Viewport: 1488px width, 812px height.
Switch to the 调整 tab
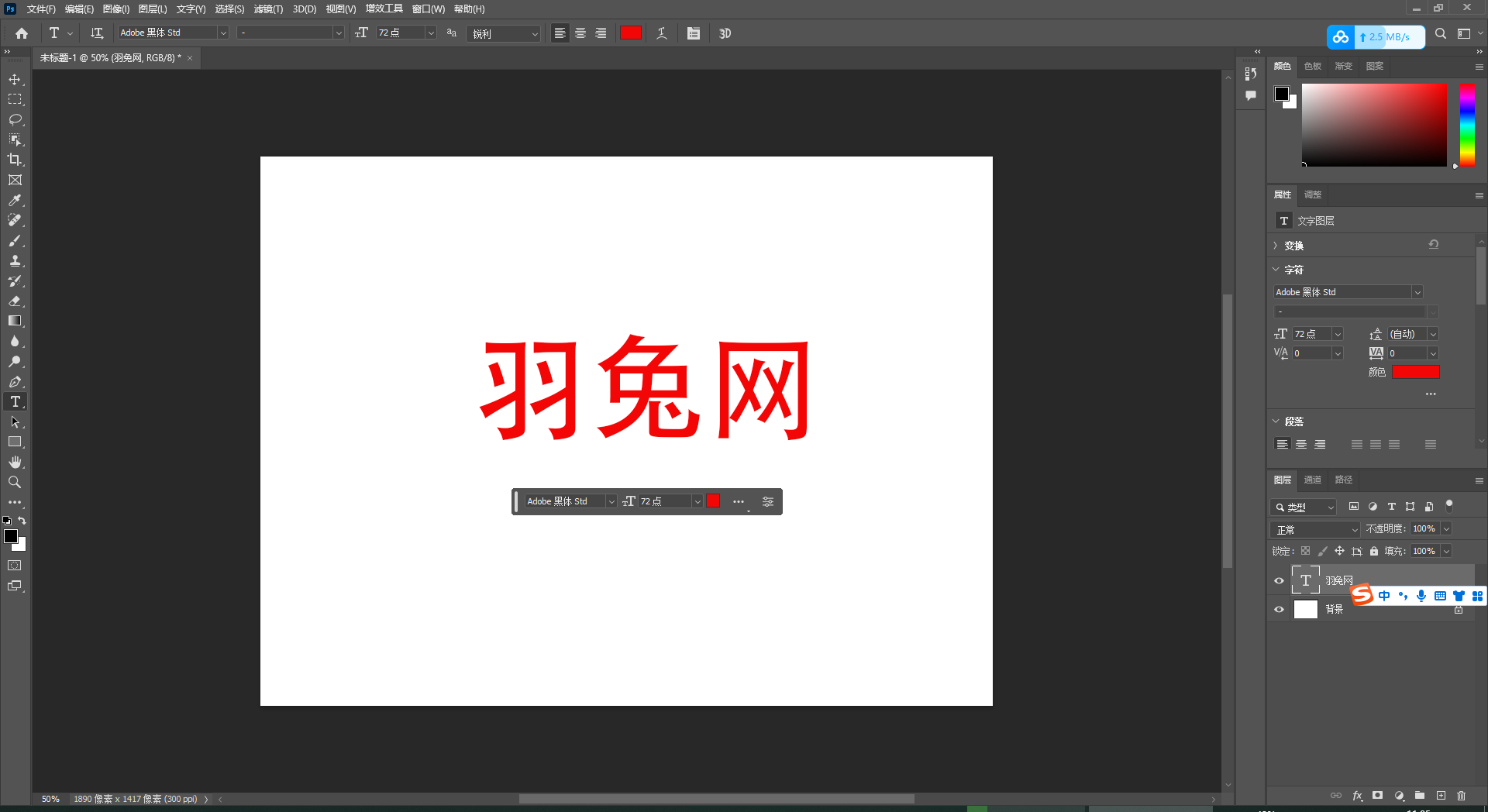(x=1313, y=194)
